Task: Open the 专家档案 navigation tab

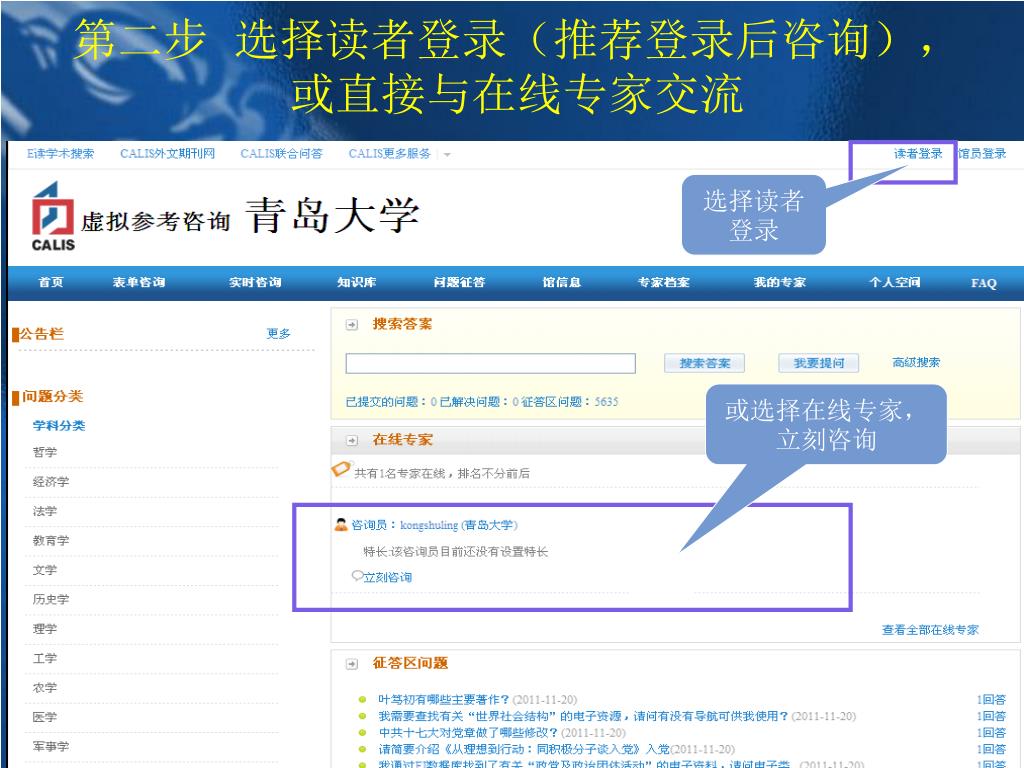Action: [664, 282]
